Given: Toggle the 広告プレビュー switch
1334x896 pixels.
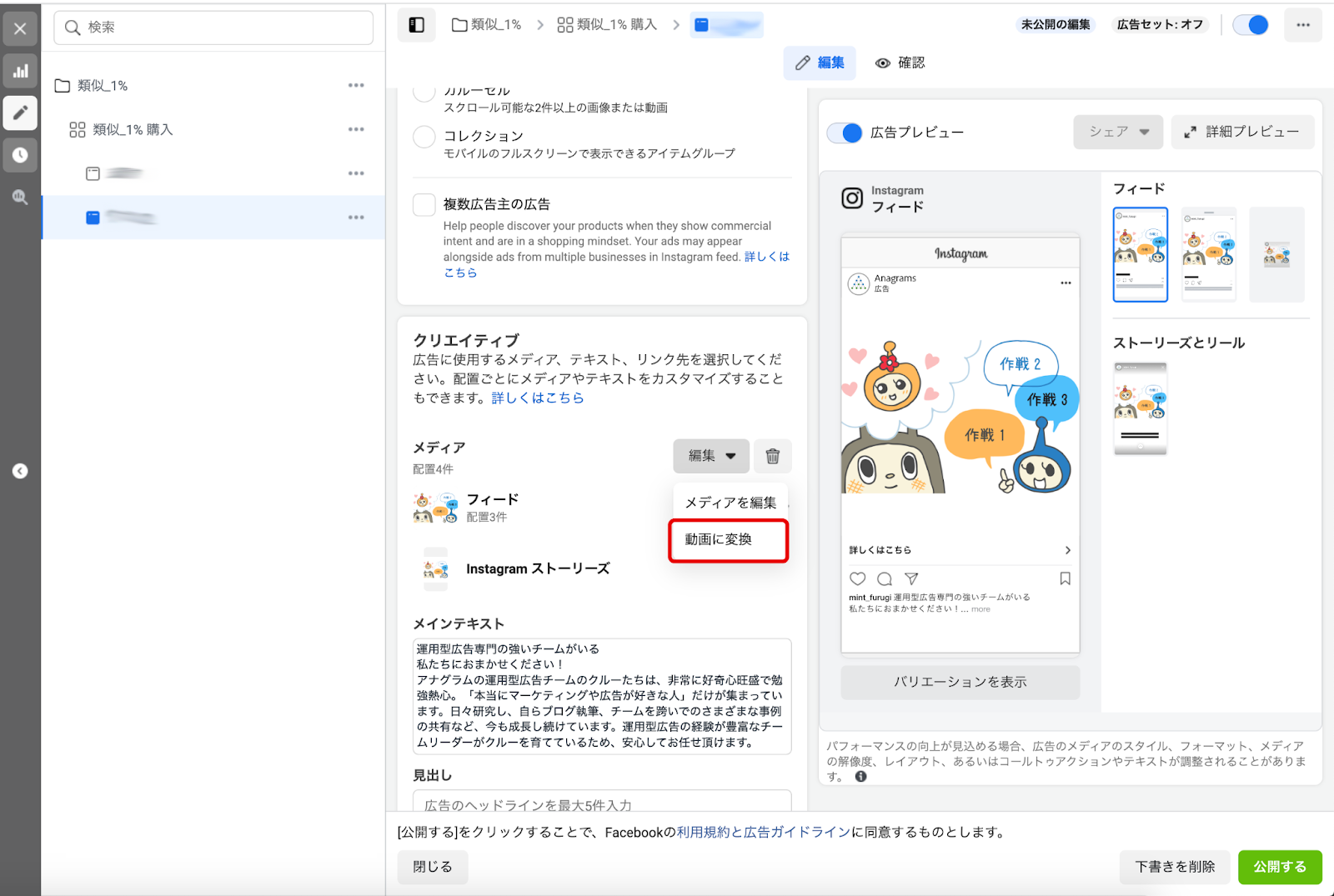Looking at the screenshot, I should pyautogui.click(x=845, y=133).
